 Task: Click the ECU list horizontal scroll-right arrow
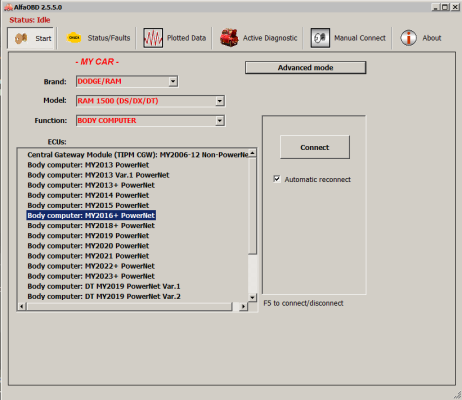243,306
